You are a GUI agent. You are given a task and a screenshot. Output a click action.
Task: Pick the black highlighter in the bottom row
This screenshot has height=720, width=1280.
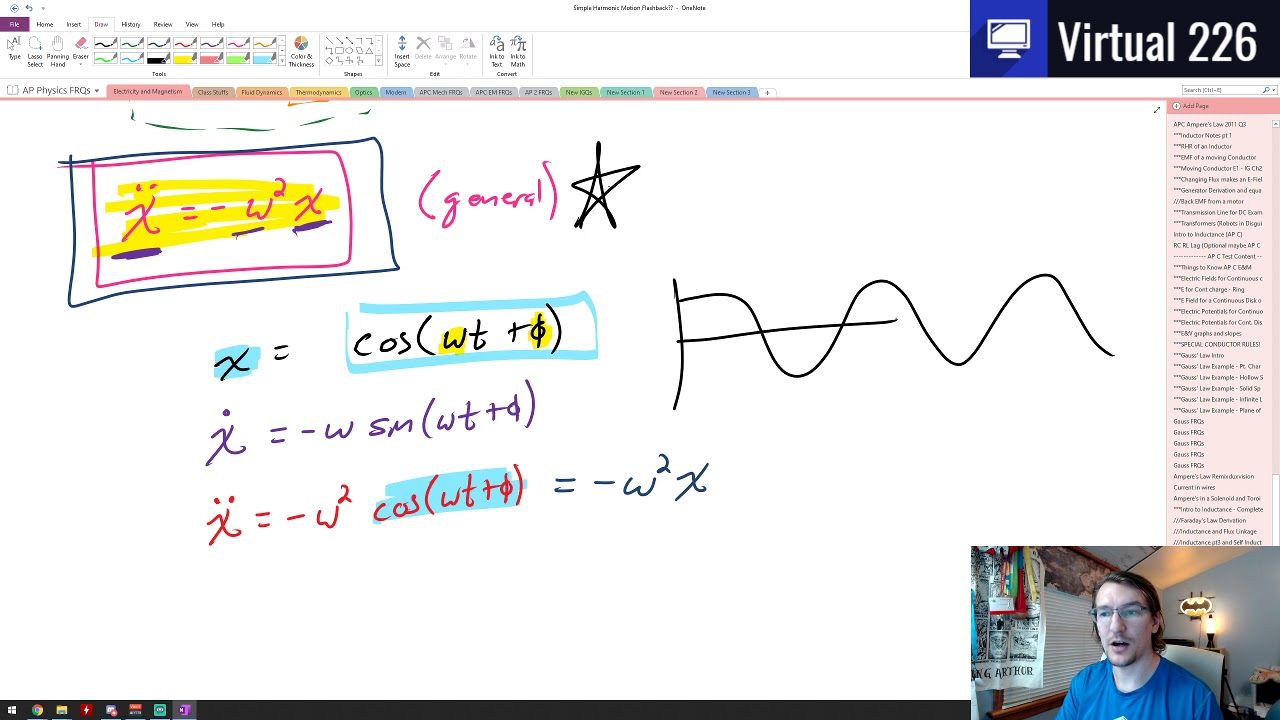click(x=159, y=58)
